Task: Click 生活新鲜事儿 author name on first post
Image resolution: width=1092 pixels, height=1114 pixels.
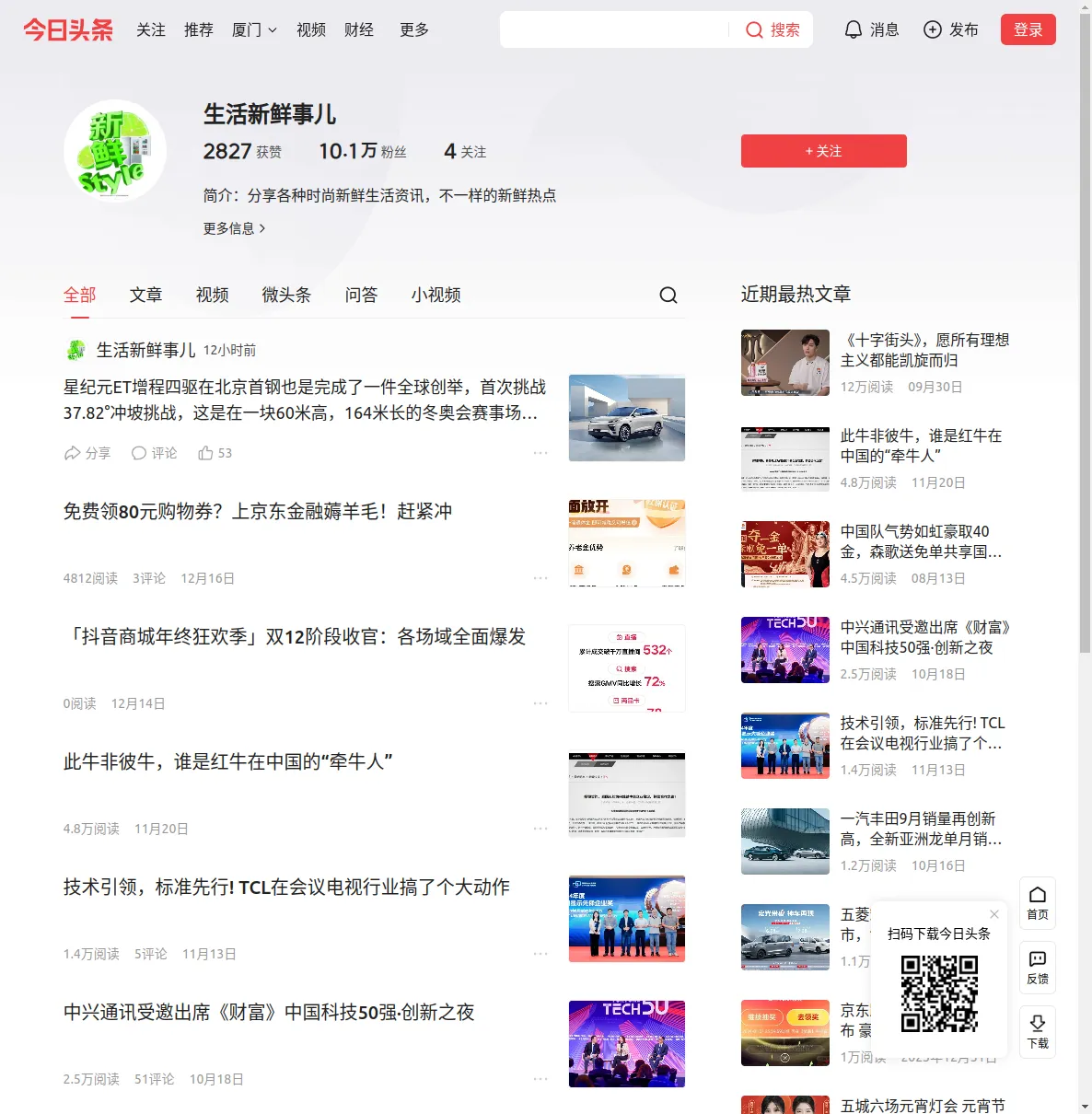Action: tap(146, 350)
